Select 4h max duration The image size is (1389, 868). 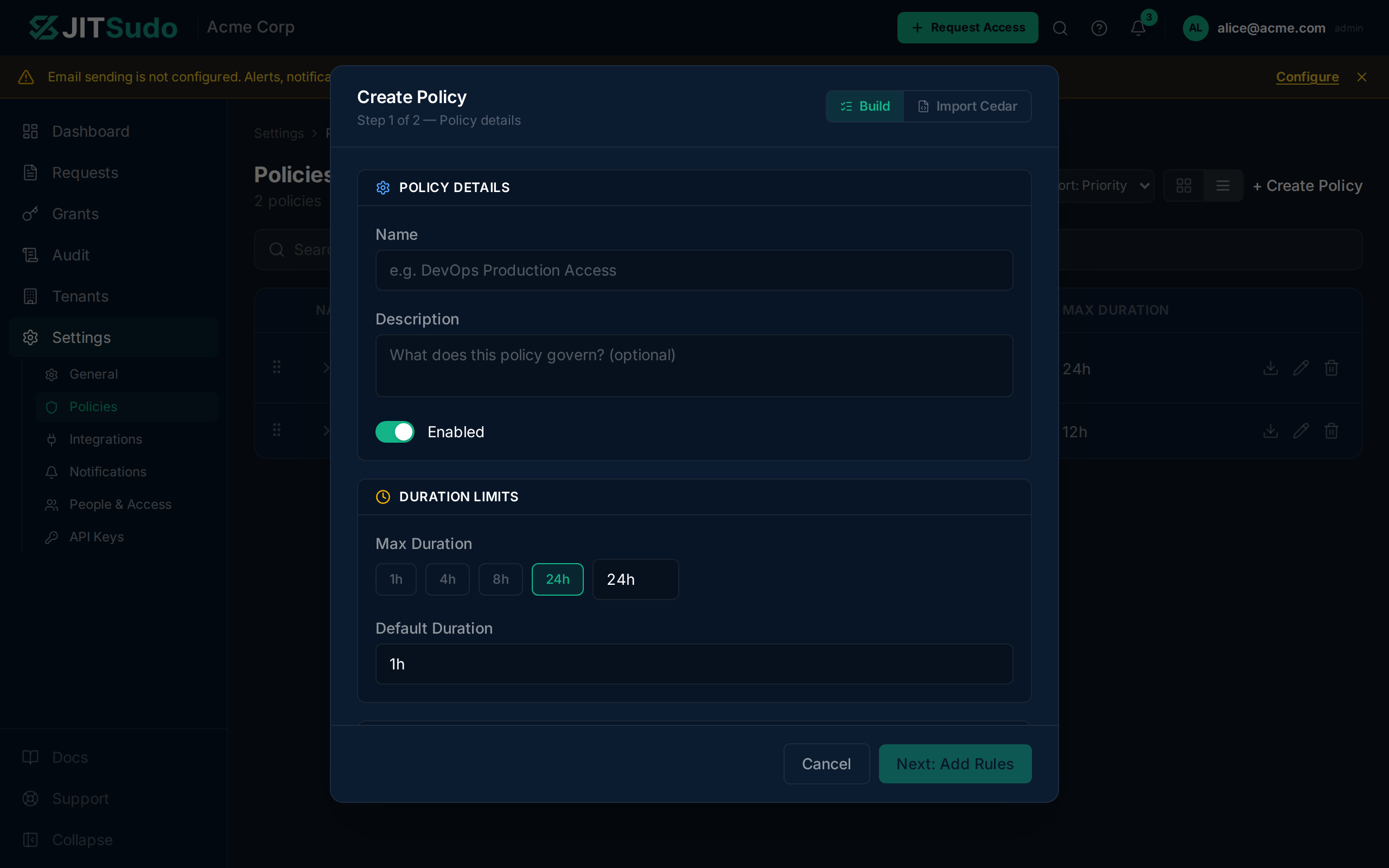click(447, 579)
